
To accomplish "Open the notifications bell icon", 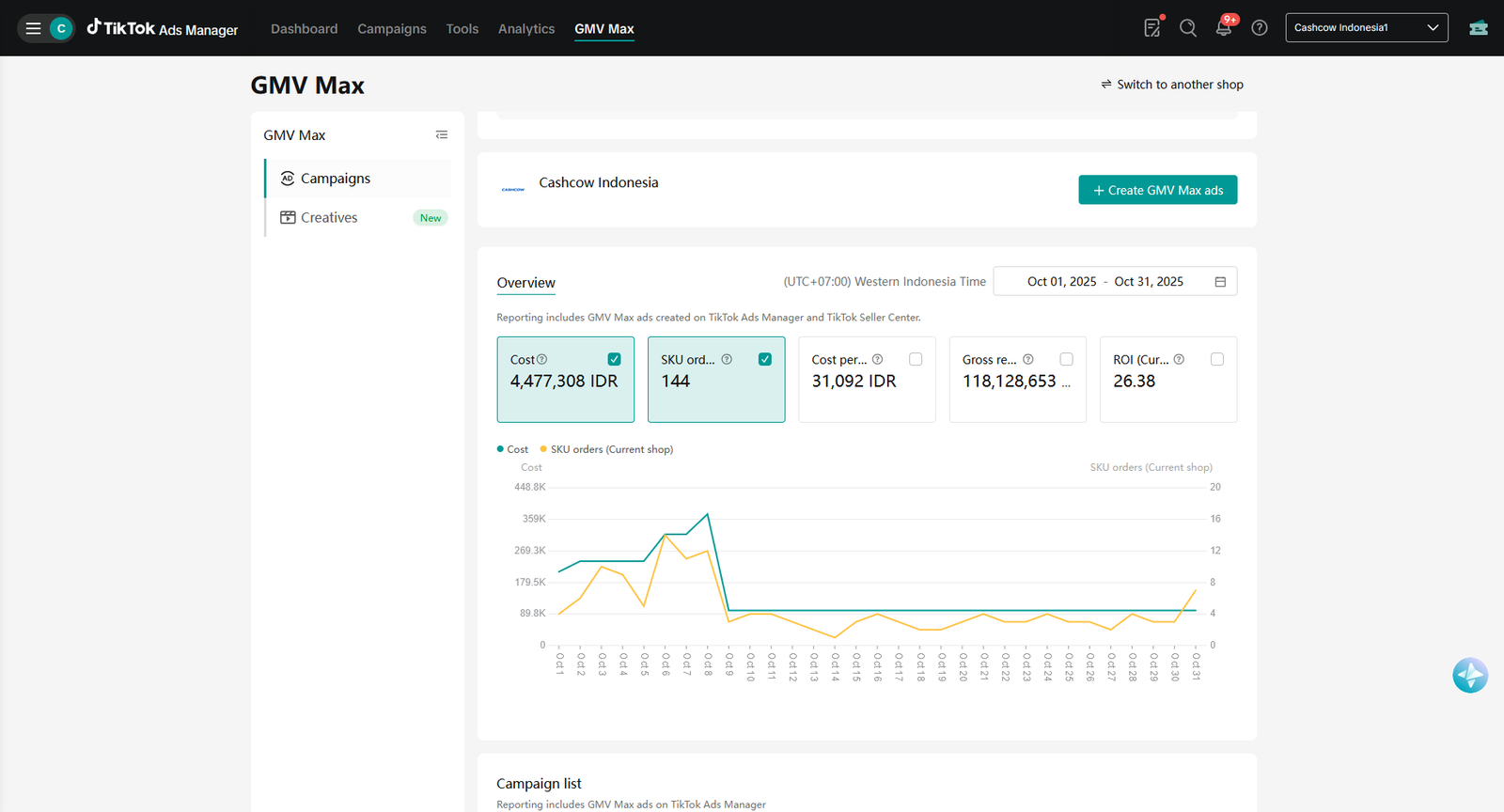I will click(1224, 28).
